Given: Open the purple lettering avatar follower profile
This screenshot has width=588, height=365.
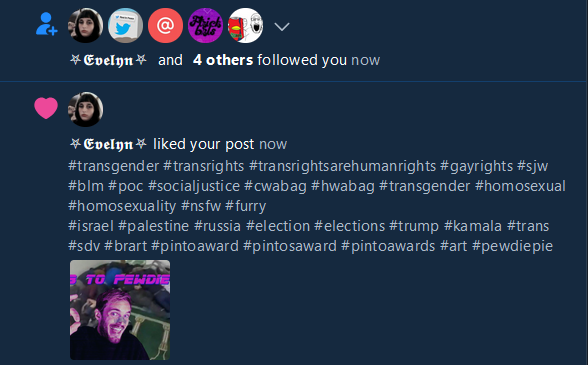Looking at the screenshot, I should [205, 26].
